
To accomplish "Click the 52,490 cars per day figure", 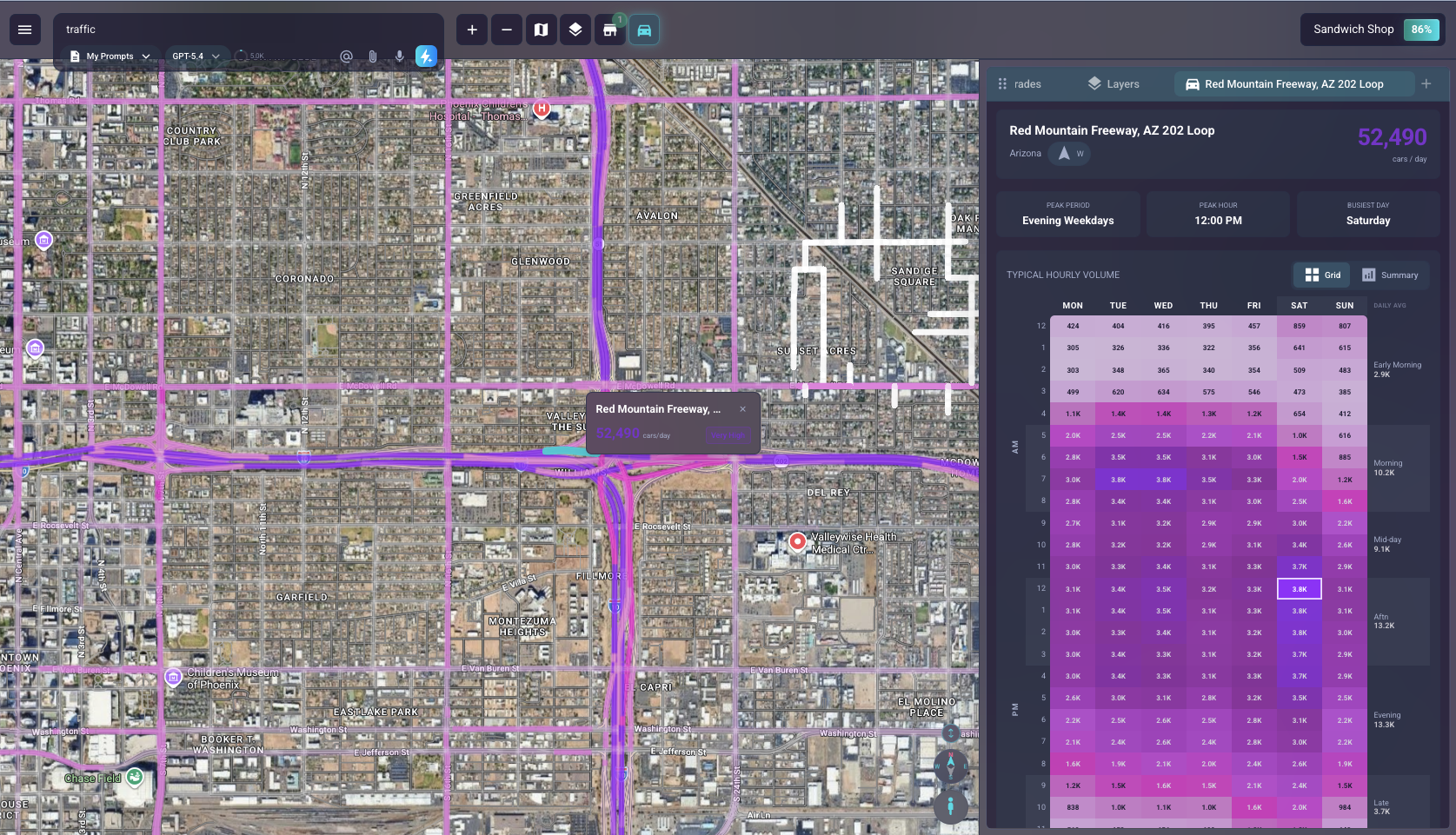I will [x=1392, y=137].
